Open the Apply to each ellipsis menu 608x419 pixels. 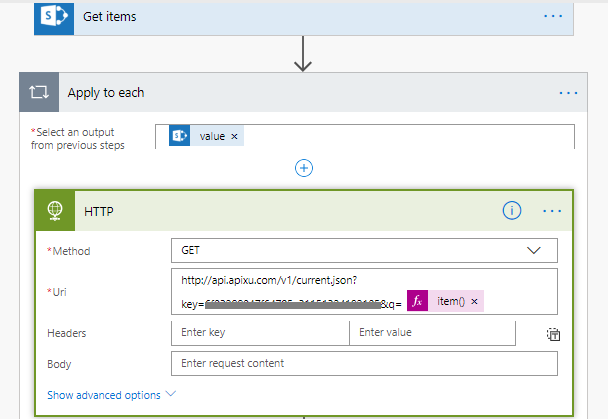(x=568, y=93)
